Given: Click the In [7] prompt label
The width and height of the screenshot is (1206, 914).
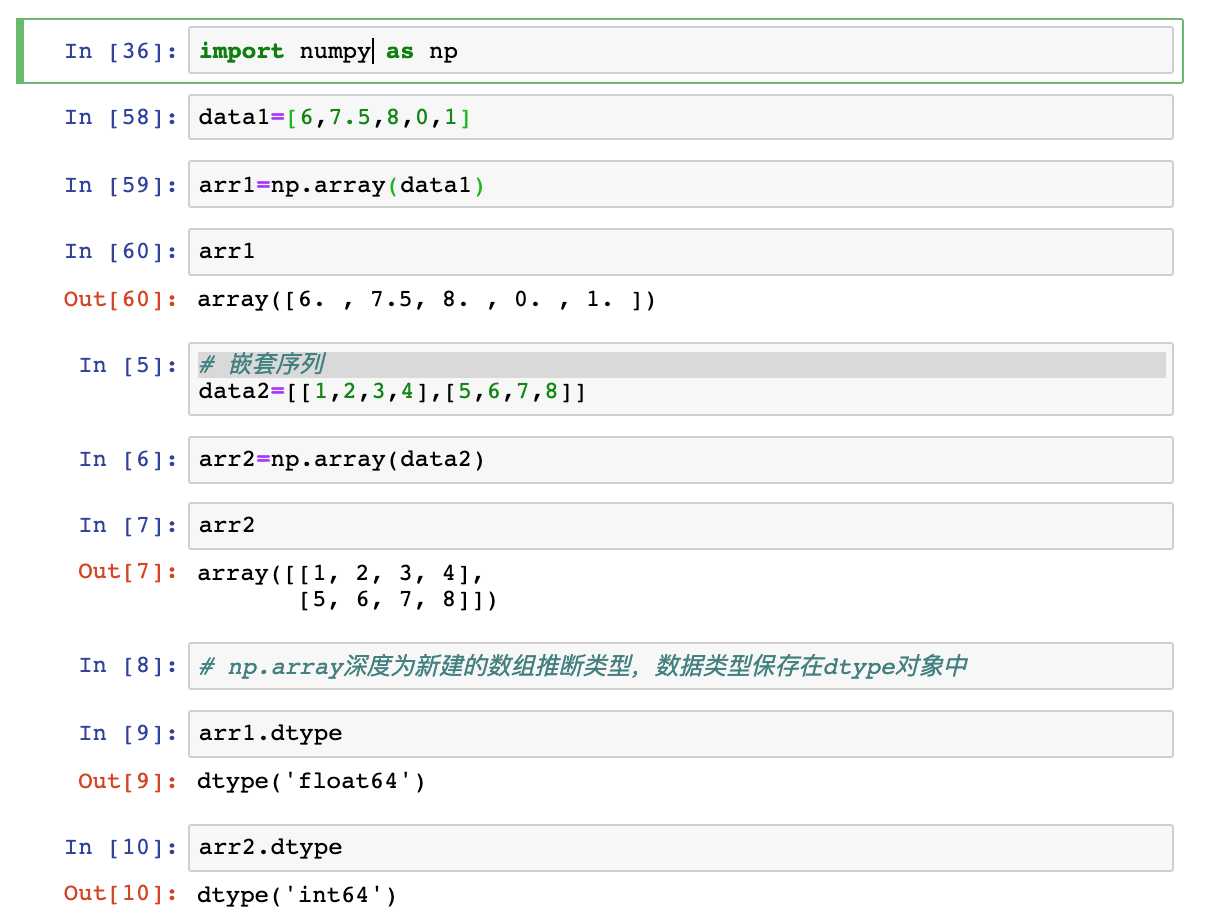Looking at the screenshot, I should [128, 526].
